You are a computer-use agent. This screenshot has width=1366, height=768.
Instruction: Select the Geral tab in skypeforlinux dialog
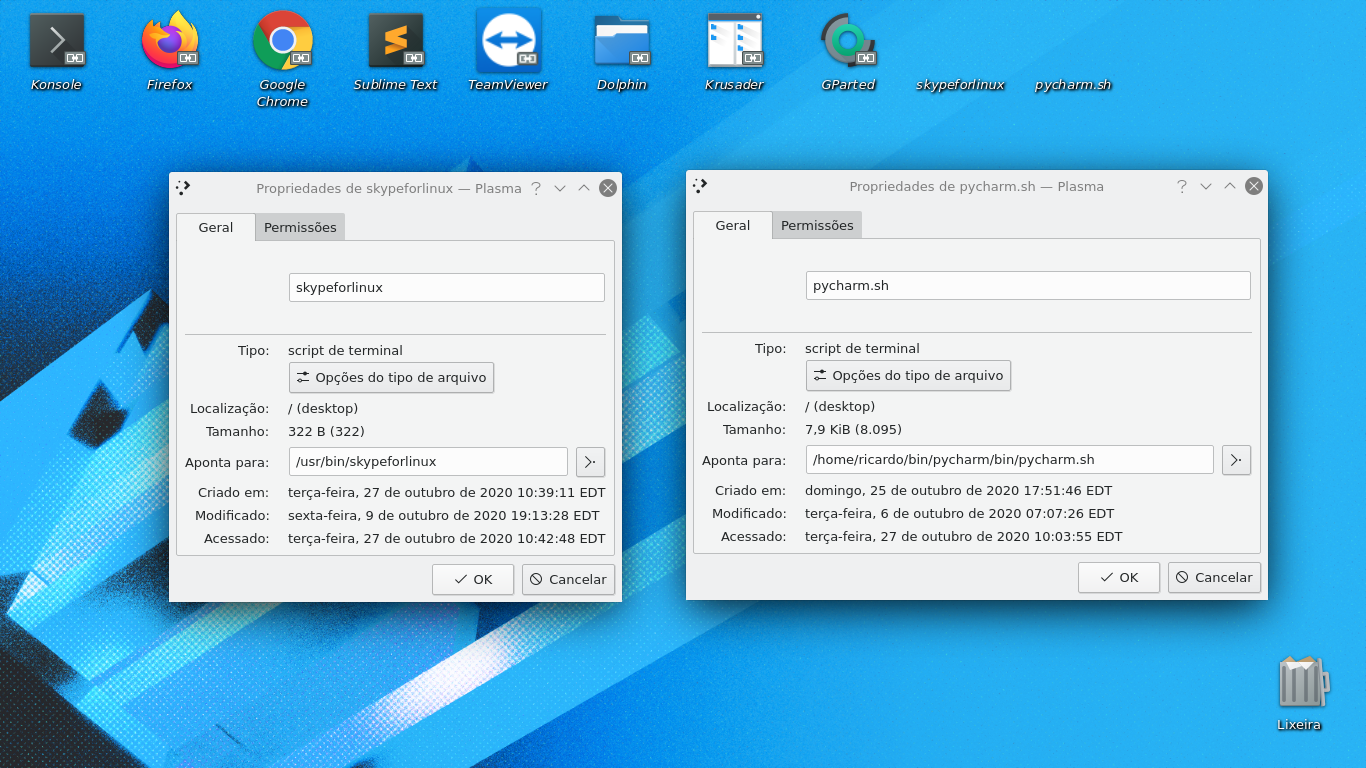coord(216,227)
